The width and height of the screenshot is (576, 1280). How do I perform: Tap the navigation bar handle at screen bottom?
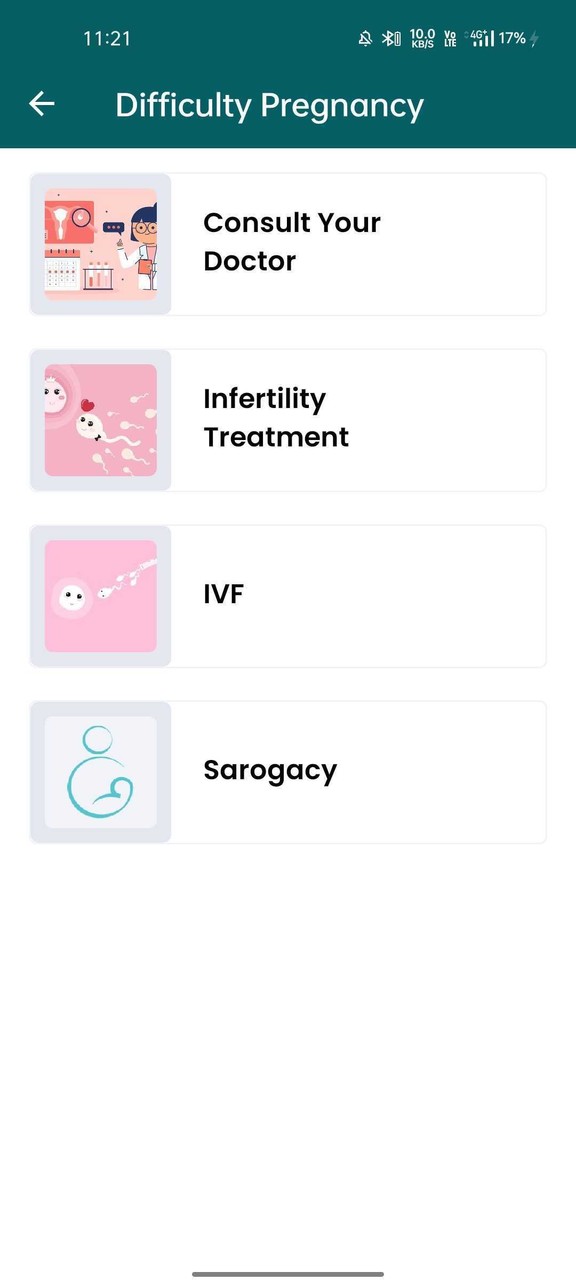pos(288,1272)
